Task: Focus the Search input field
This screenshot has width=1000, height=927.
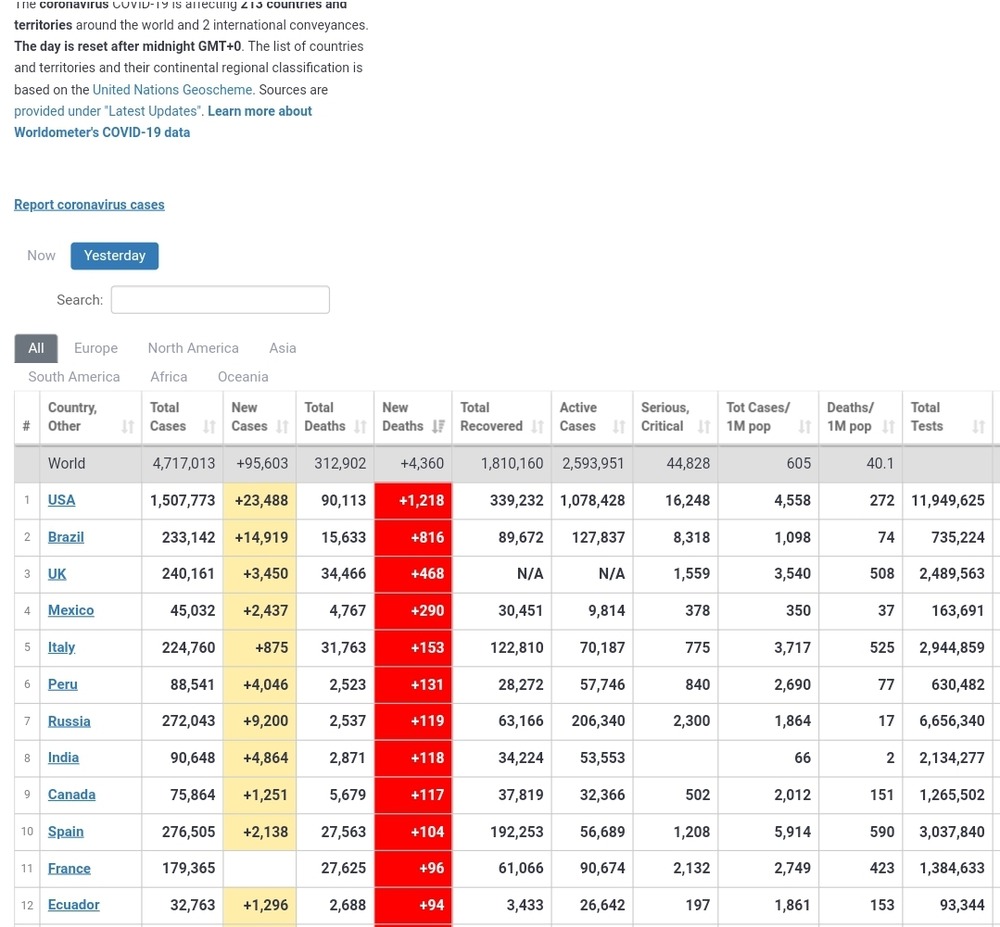Action: tap(220, 300)
